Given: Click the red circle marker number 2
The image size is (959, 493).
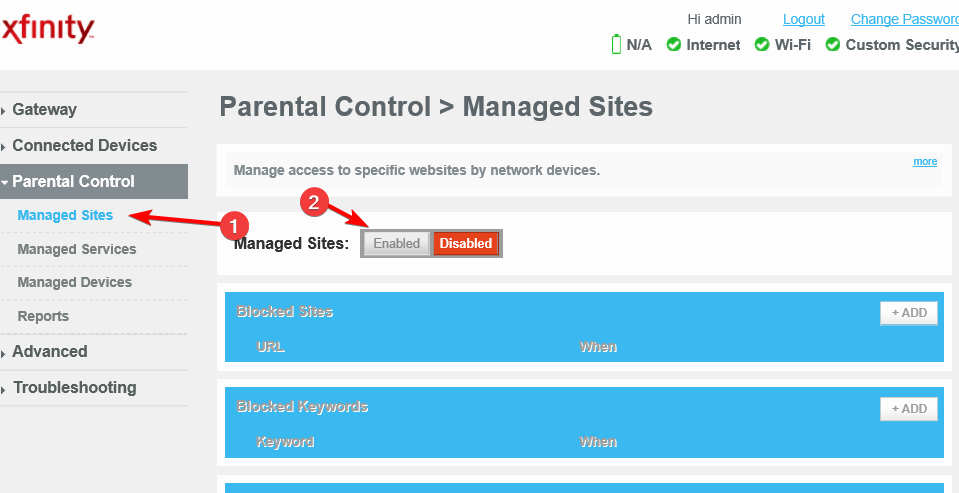Looking at the screenshot, I should coord(314,203).
